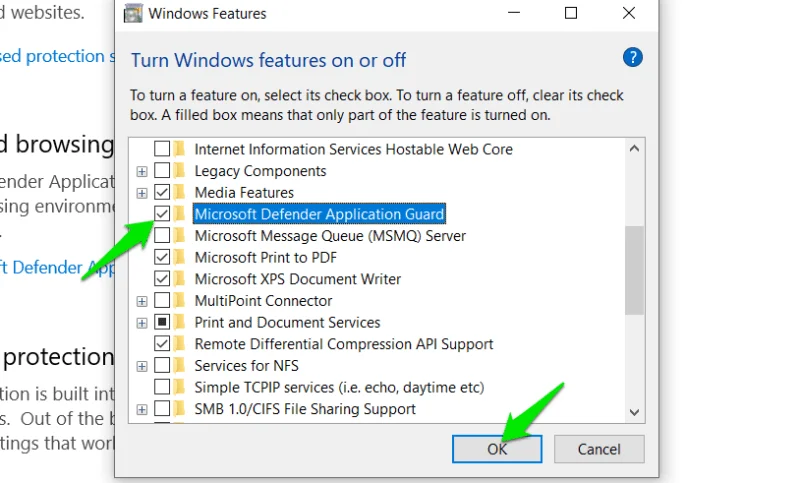
Task: Maximize the Windows Features dialog
Action: [x=571, y=13]
